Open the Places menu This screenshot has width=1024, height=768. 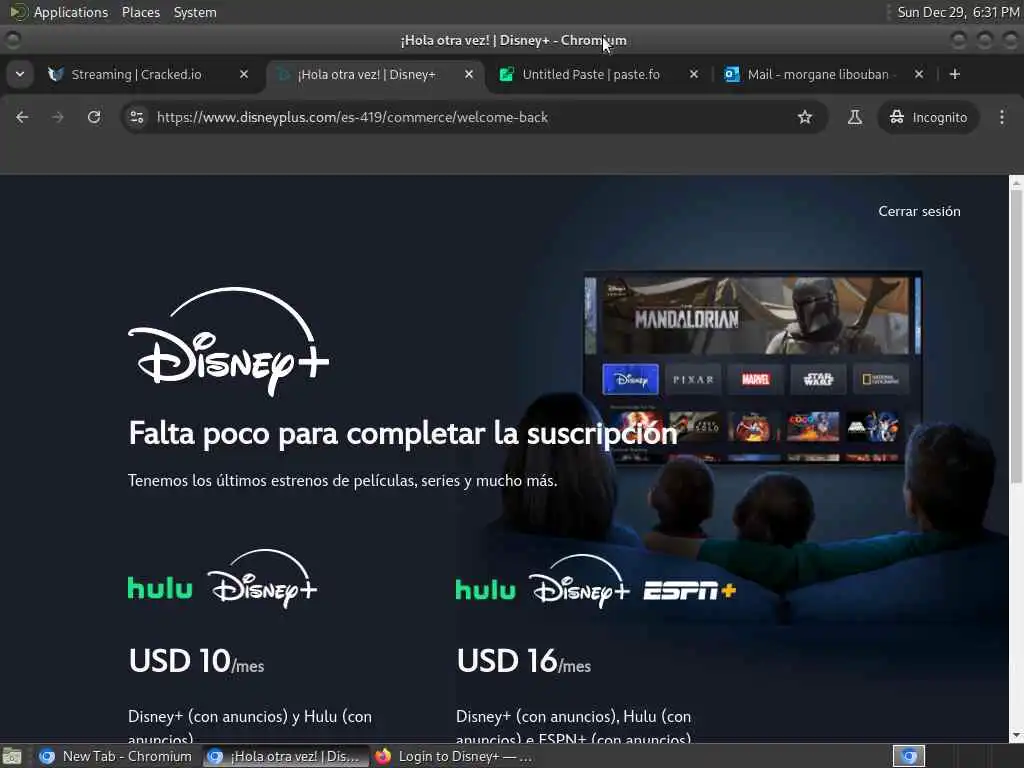point(140,12)
